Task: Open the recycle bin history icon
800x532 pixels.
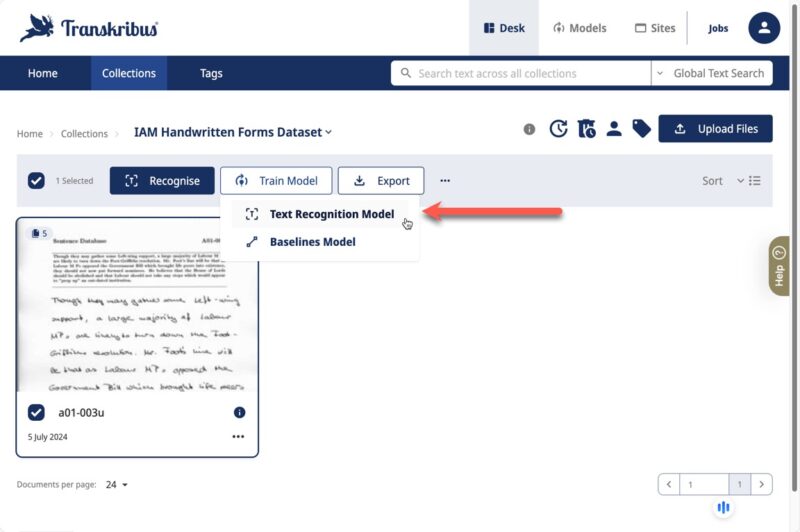Action: (x=586, y=129)
